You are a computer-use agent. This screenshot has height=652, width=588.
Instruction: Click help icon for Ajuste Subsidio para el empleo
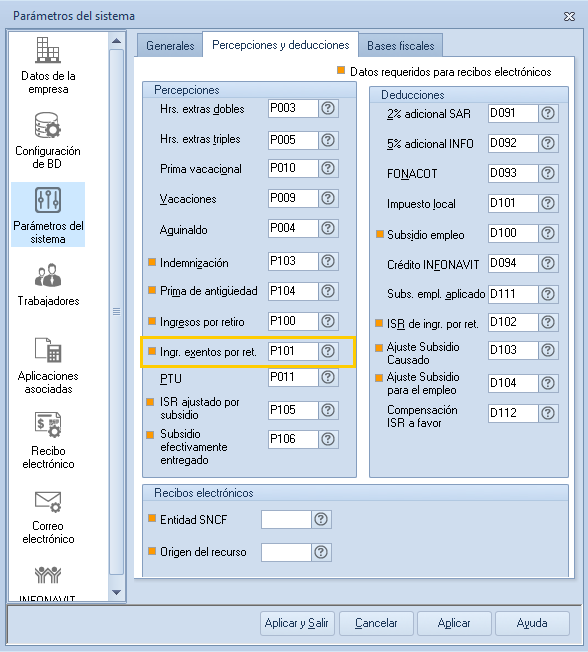point(548,383)
